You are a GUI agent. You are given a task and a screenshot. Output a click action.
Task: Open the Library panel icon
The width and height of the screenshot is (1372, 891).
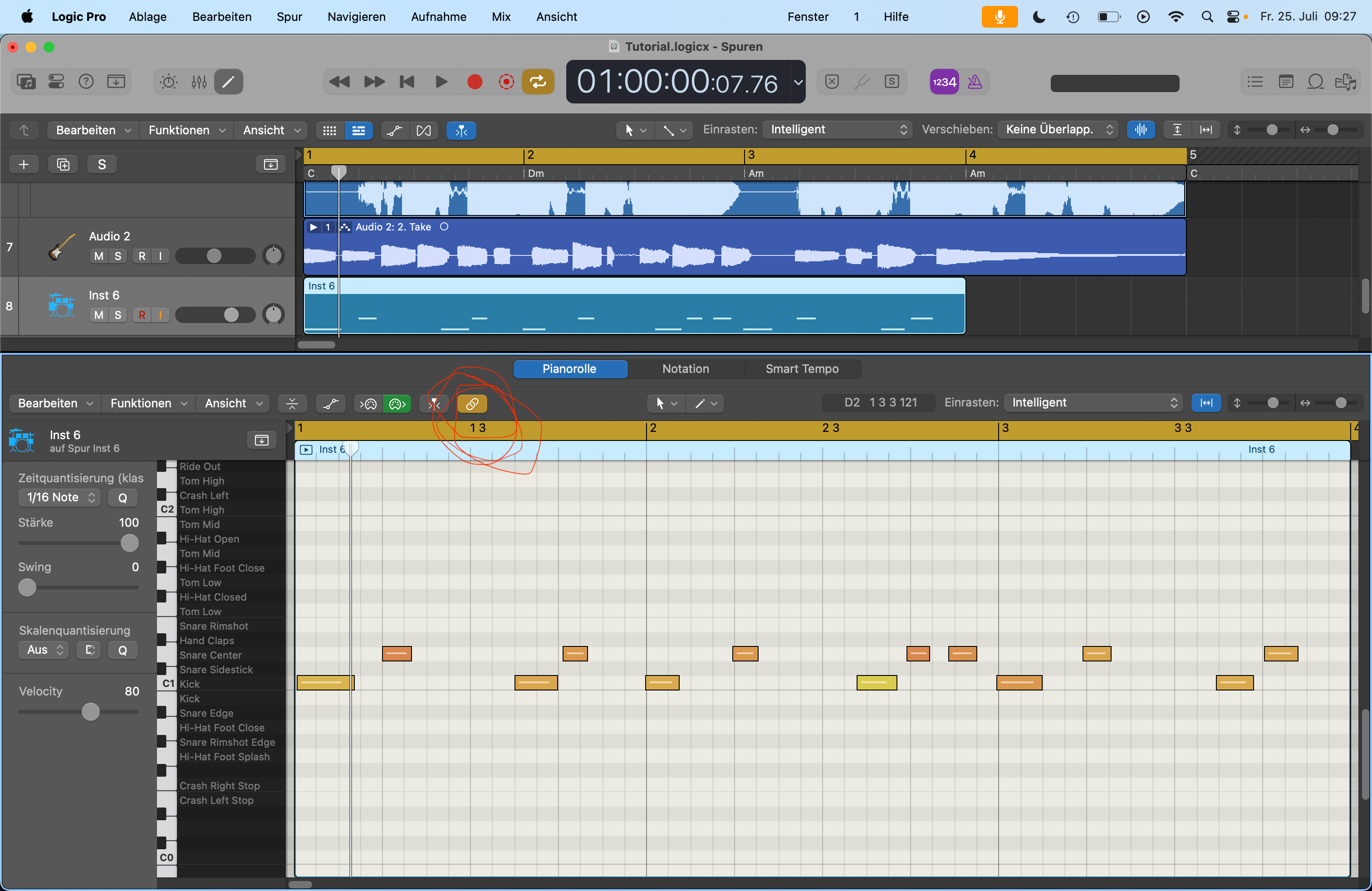(x=26, y=82)
